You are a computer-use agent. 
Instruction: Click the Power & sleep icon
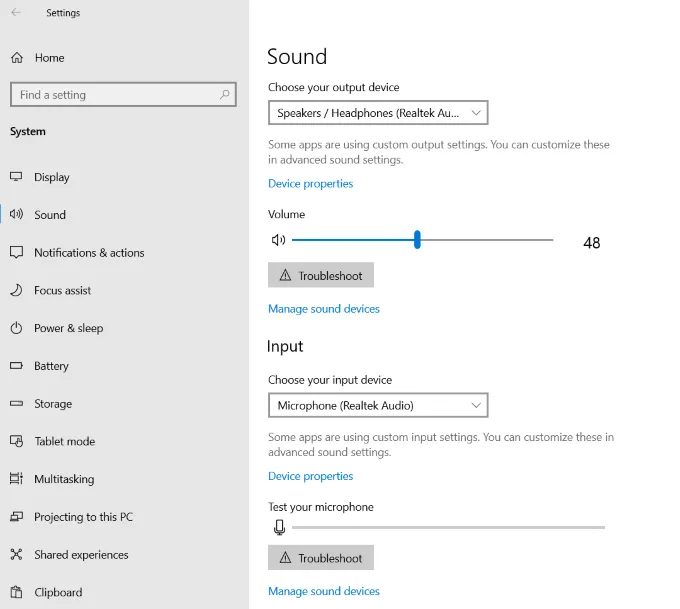pos(16,328)
